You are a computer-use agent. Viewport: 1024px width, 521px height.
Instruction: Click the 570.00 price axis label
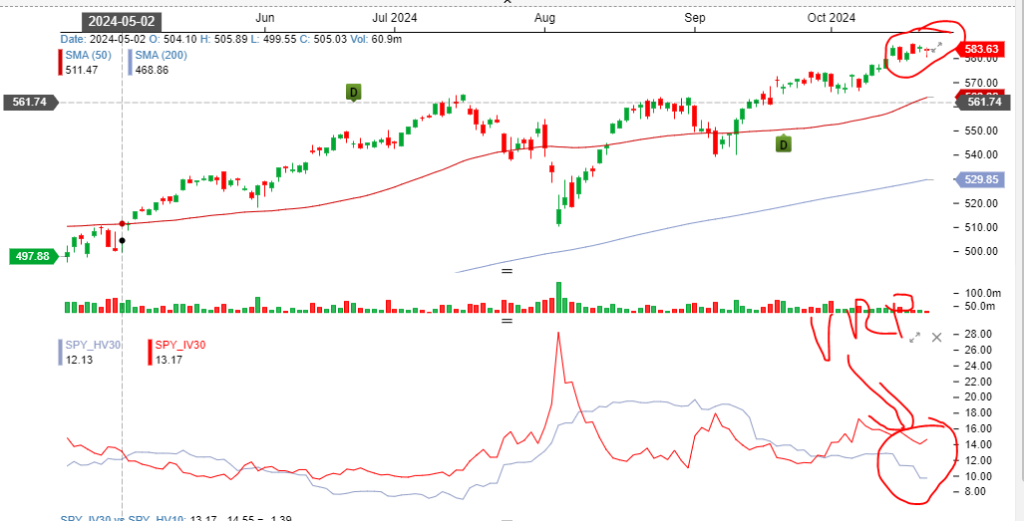pos(983,83)
